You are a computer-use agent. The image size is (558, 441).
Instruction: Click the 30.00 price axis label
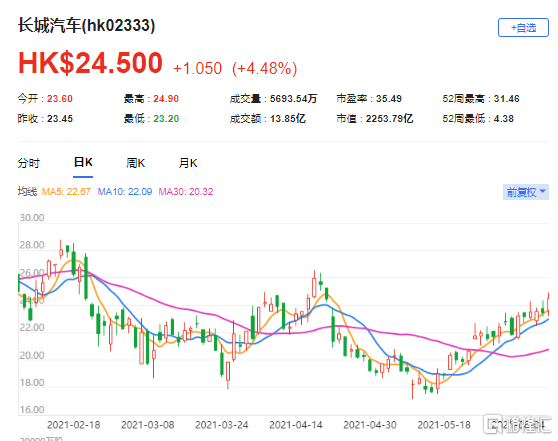point(32,217)
